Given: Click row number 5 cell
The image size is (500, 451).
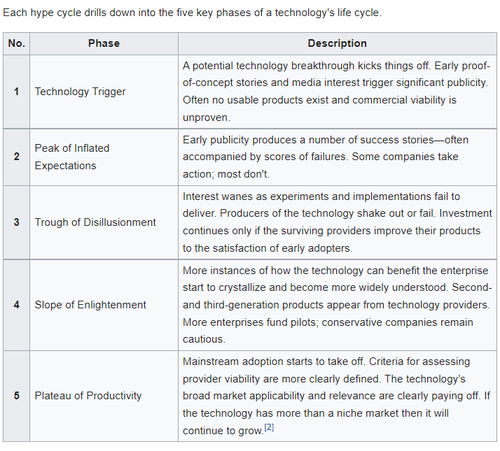Looking at the screenshot, I should tap(17, 396).
